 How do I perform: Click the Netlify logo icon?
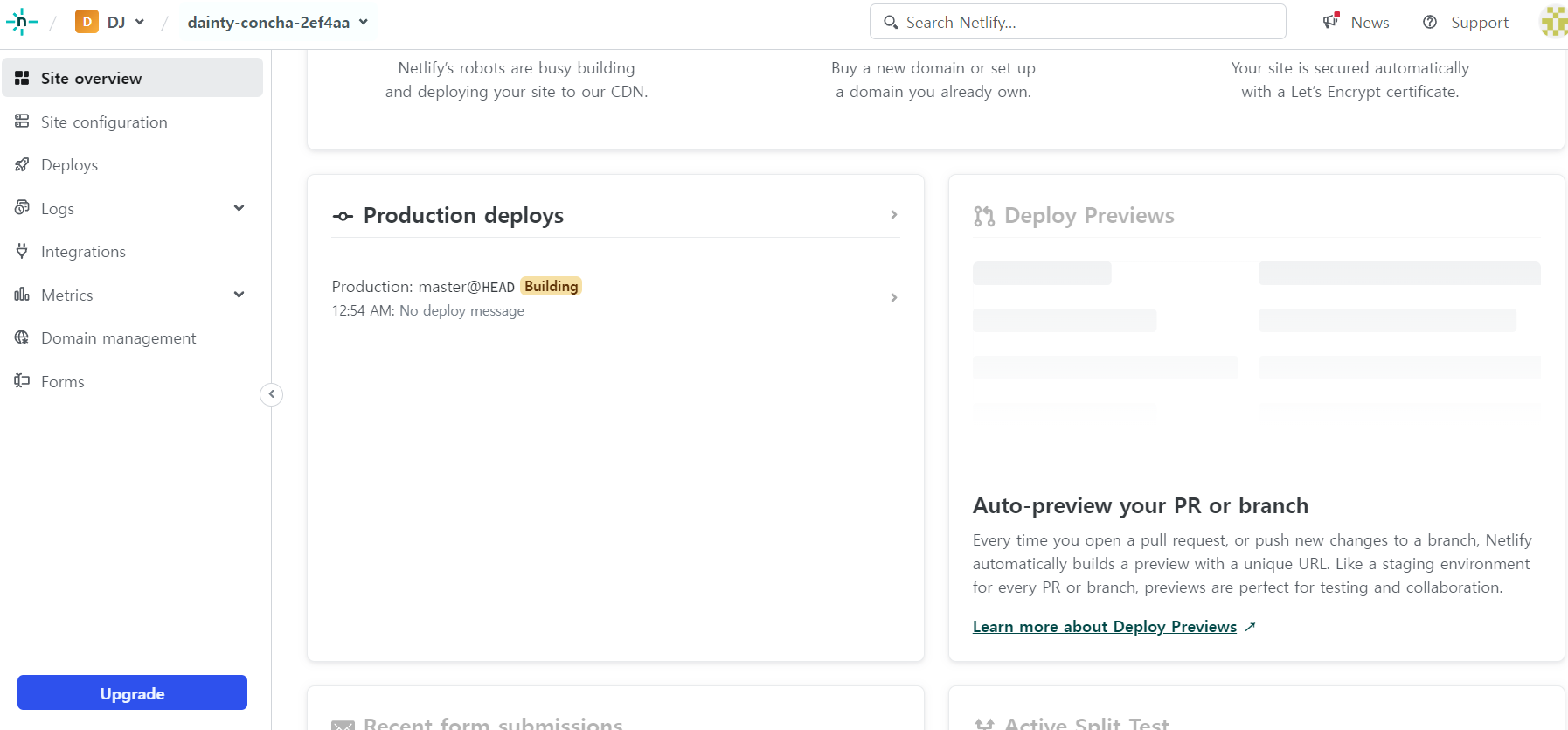coord(22,22)
